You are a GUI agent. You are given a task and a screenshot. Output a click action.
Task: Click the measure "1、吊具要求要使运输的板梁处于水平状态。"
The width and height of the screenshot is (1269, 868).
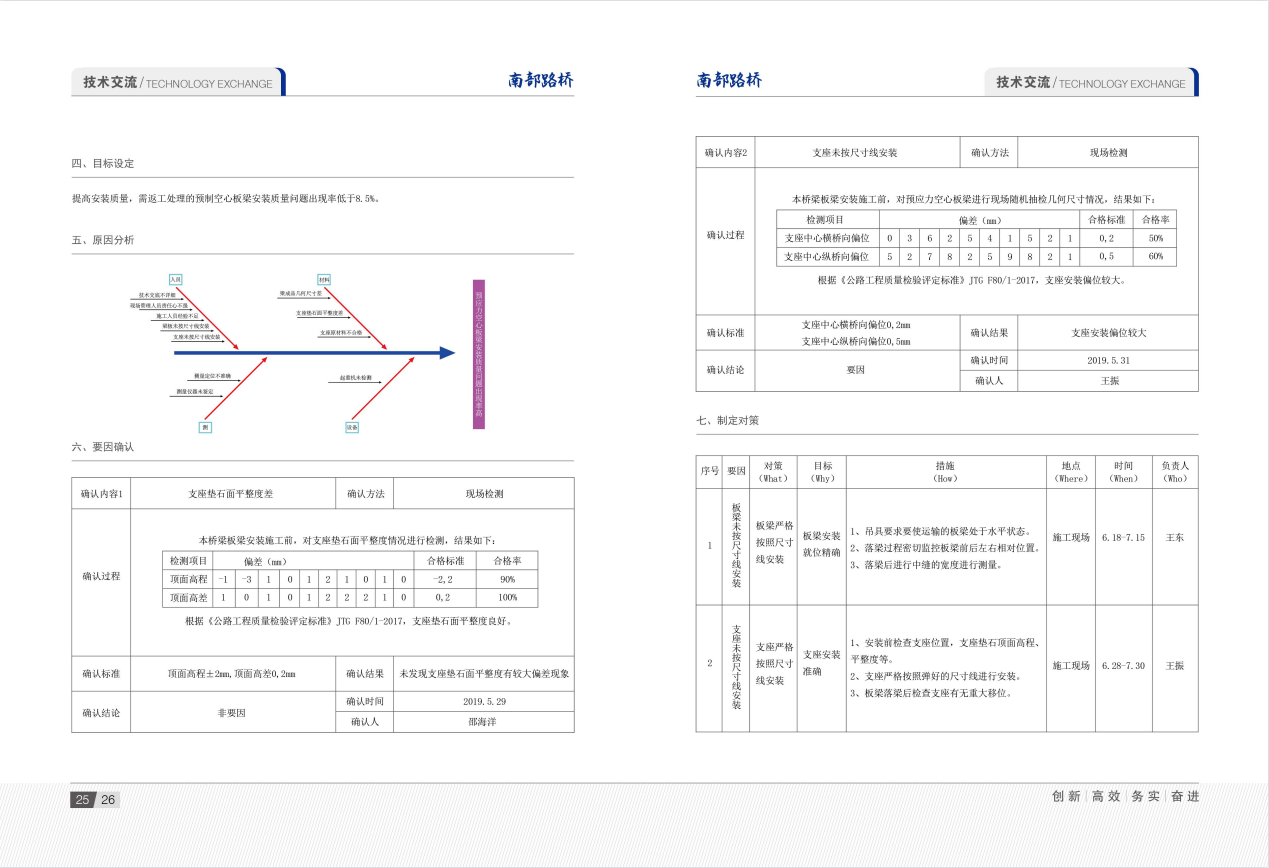(941, 532)
